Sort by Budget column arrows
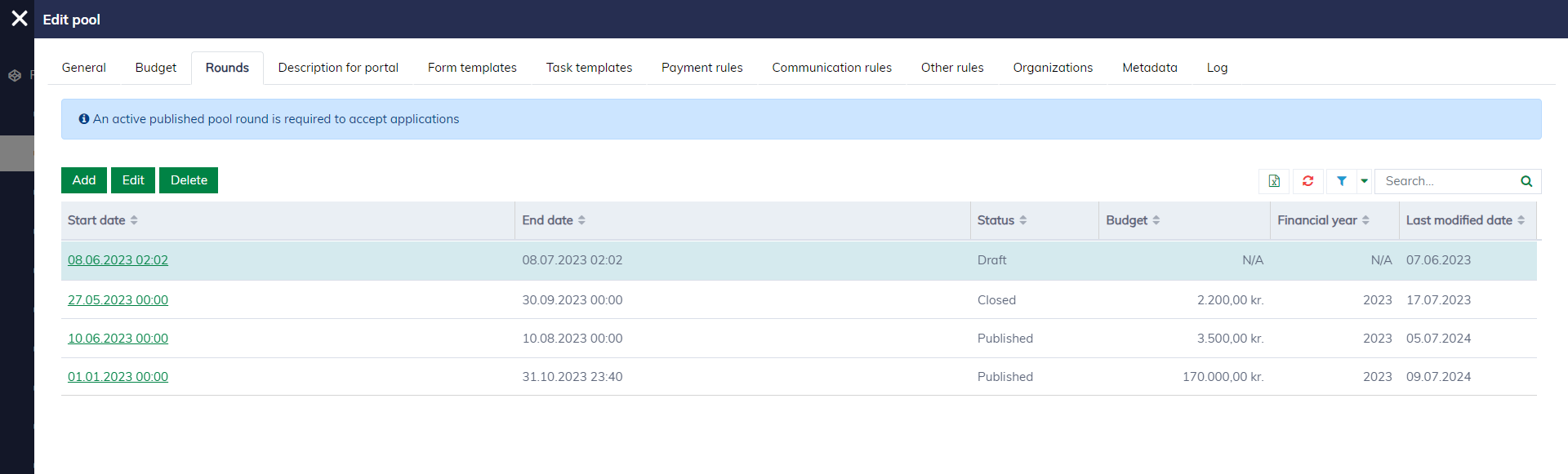 1156,220
